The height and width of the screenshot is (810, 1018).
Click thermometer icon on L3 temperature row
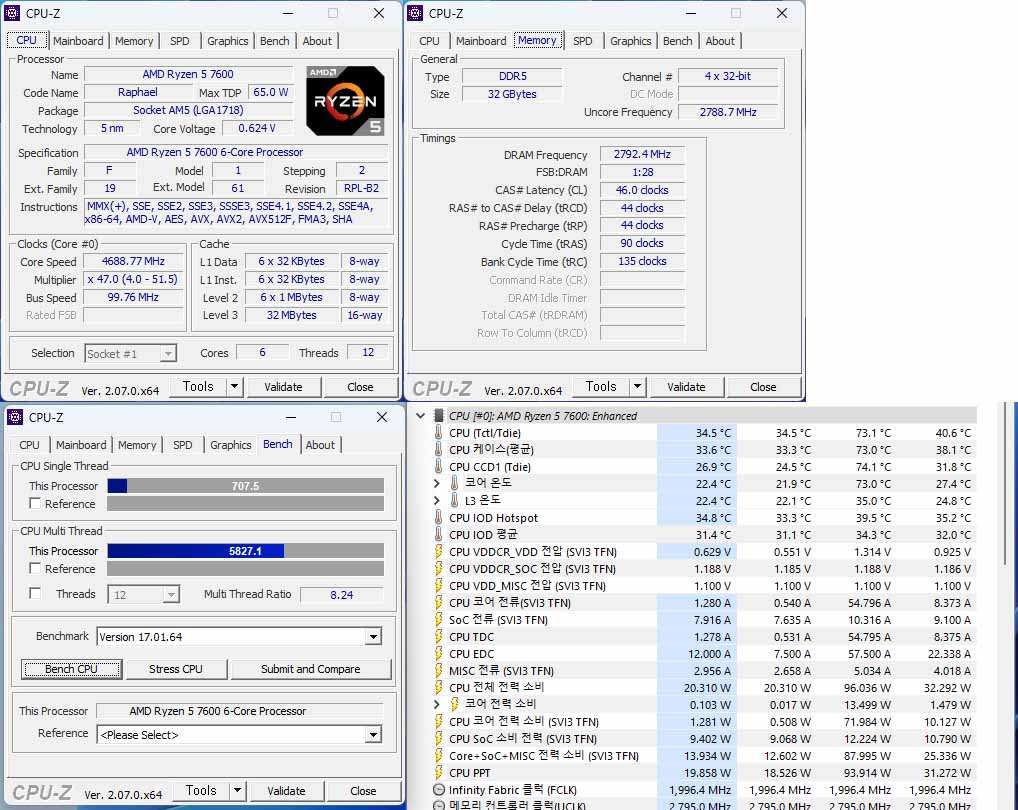(x=454, y=500)
